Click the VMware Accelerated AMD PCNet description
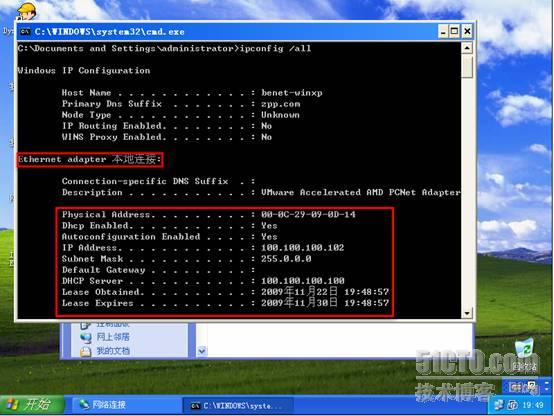 [360, 192]
